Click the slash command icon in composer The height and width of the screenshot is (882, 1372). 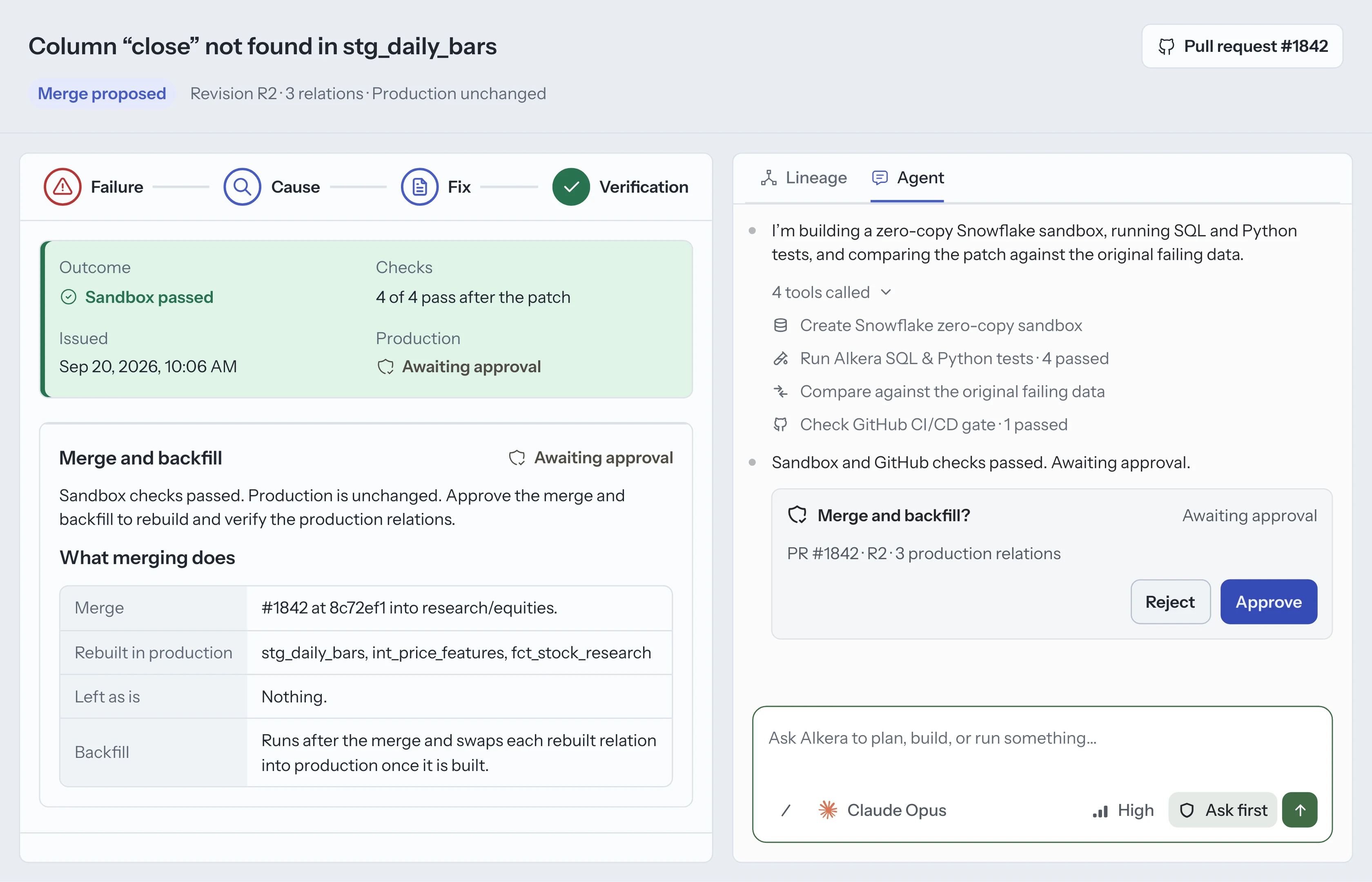click(x=786, y=811)
